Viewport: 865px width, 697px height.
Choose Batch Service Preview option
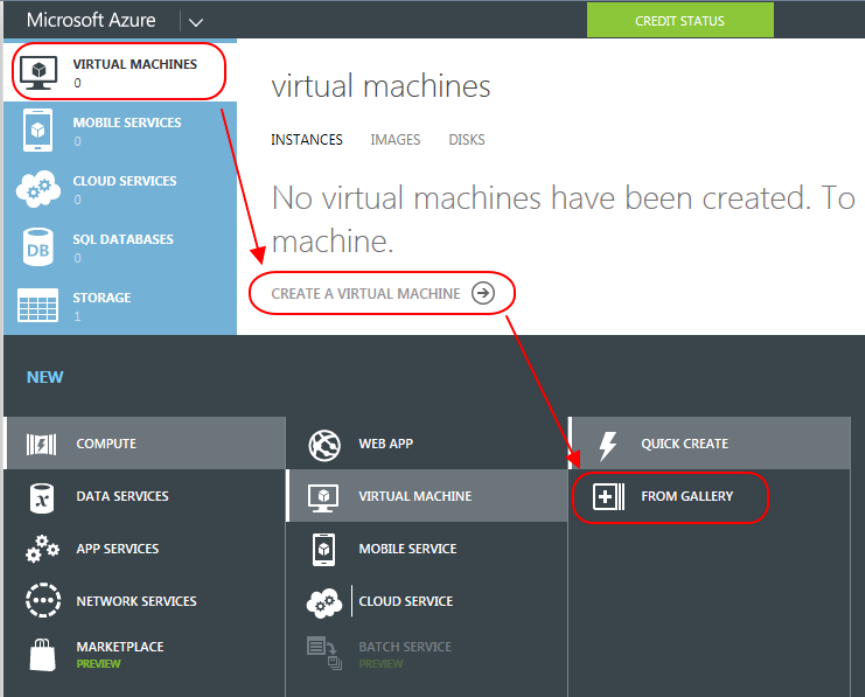[x=428, y=655]
